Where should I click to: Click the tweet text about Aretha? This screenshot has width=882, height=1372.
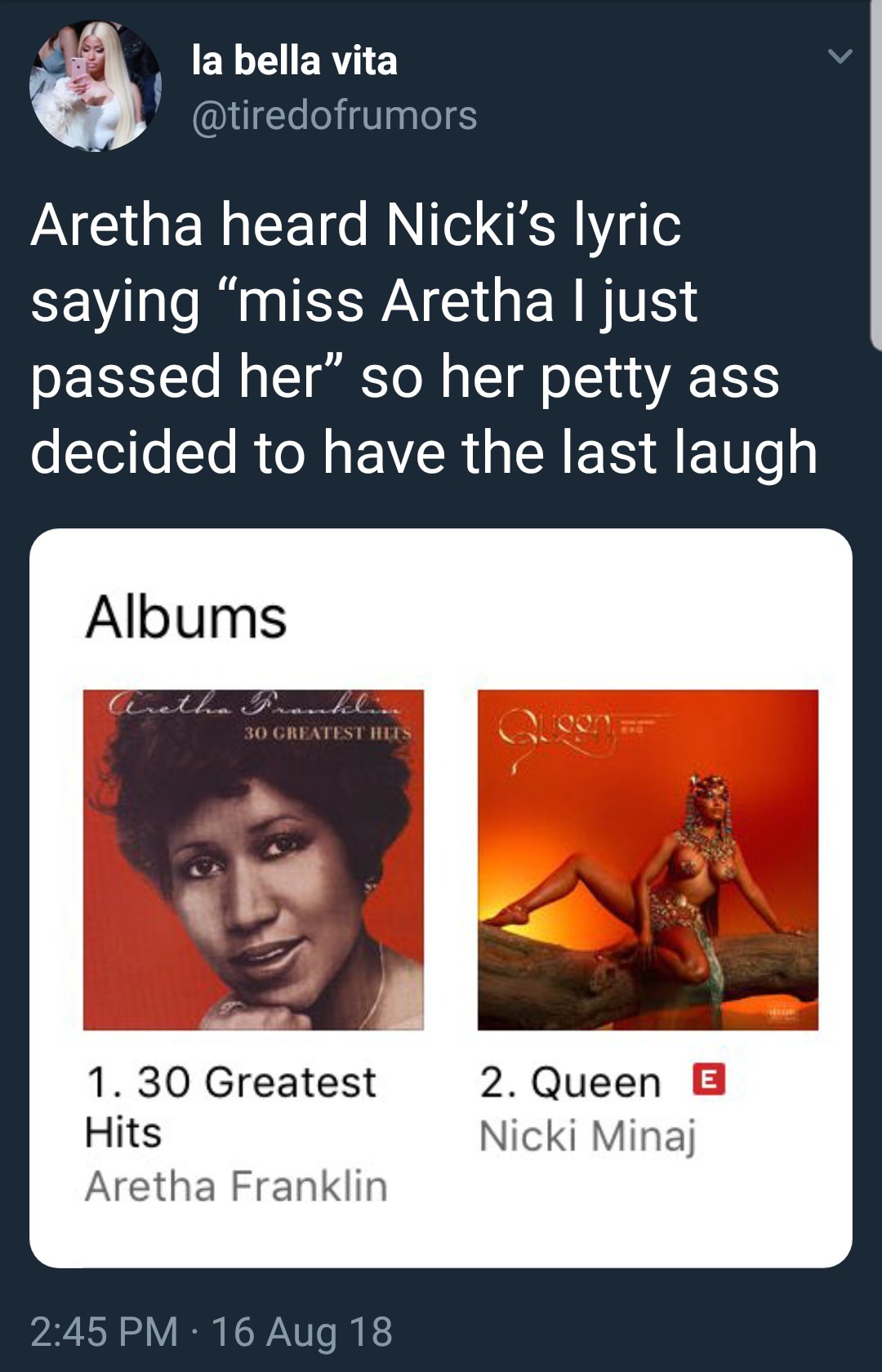424,338
